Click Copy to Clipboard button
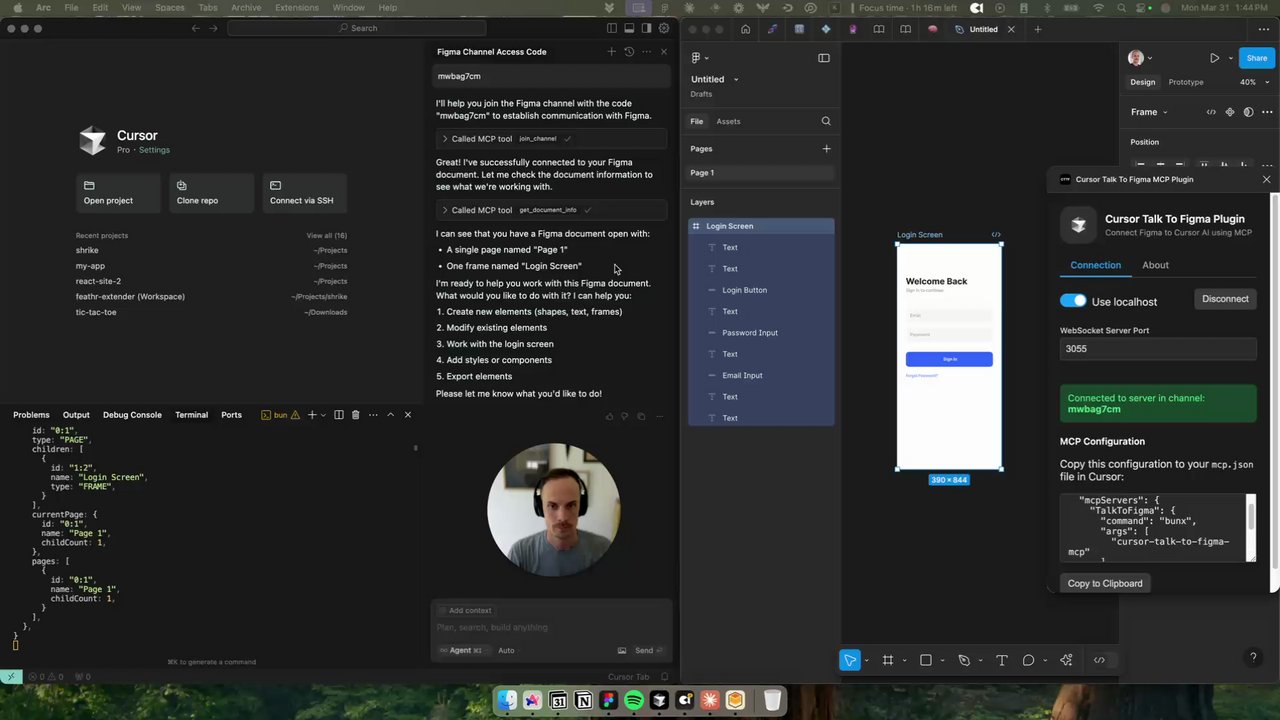The width and height of the screenshot is (1280, 720). tap(1105, 583)
